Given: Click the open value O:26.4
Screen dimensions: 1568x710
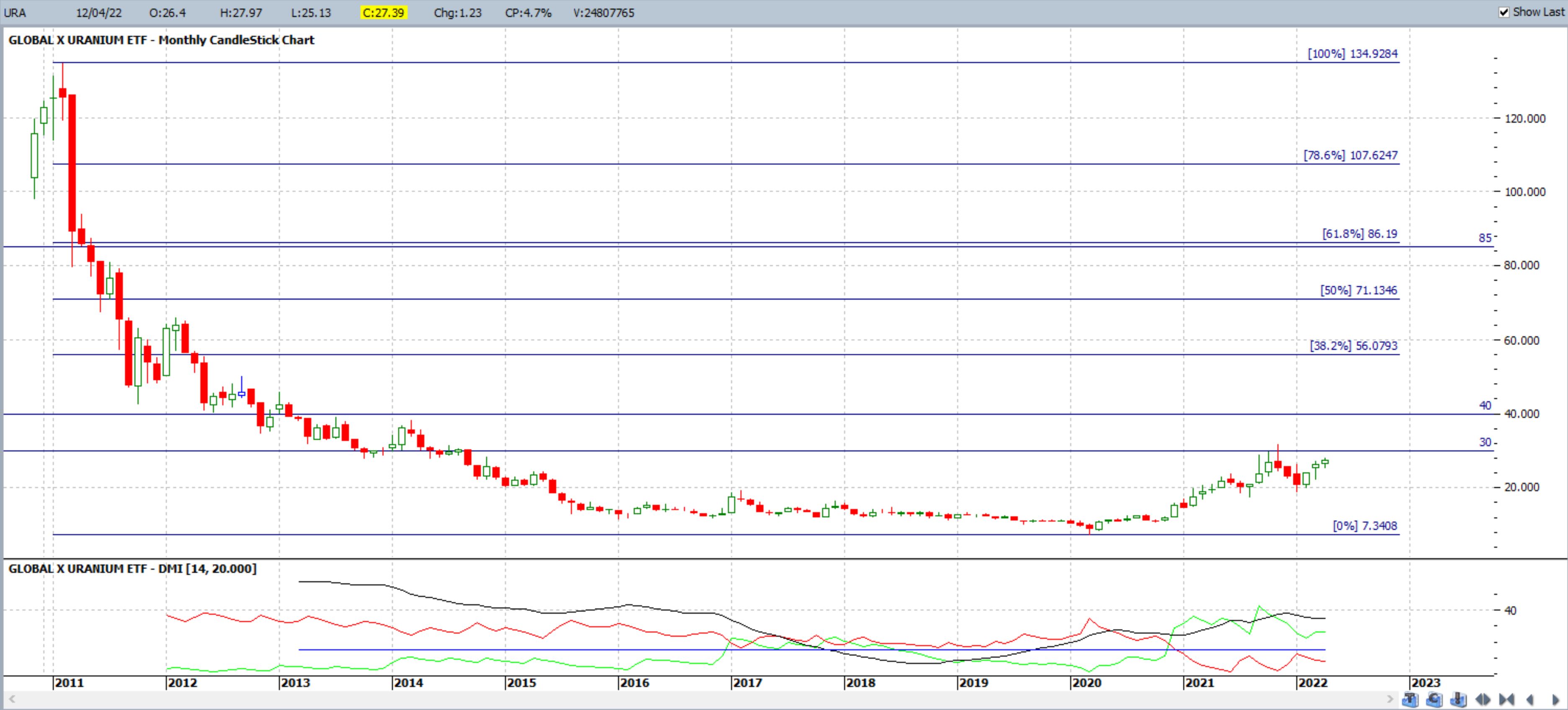Looking at the screenshot, I should tap(167, 13).
